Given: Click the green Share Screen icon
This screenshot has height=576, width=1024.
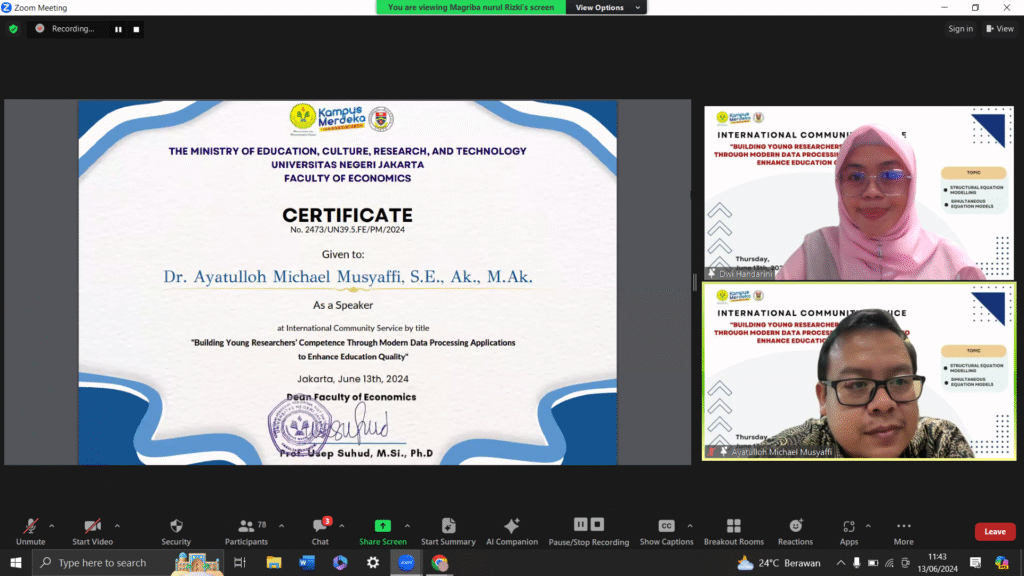Looking at the screenshot, I should 382,526.
